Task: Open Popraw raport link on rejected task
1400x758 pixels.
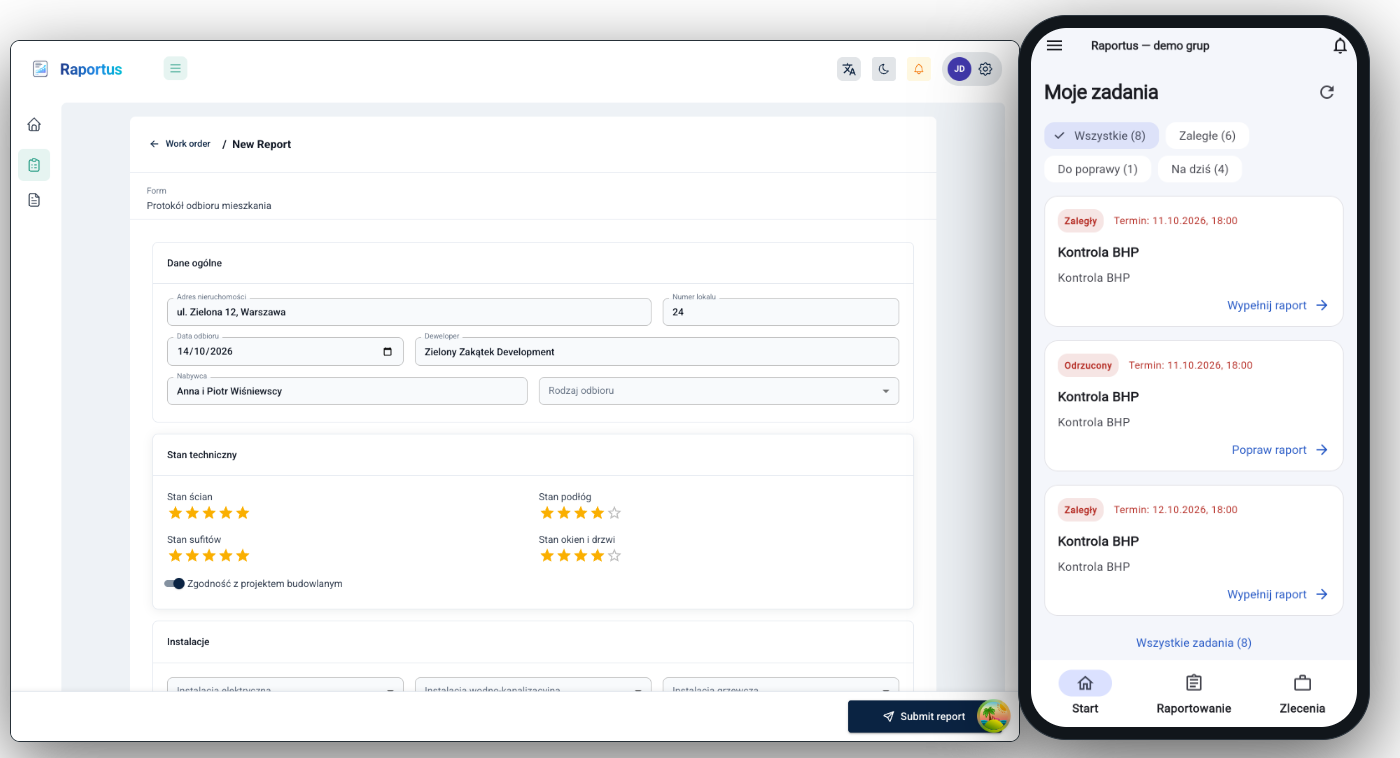Action: click(1280, 450)
